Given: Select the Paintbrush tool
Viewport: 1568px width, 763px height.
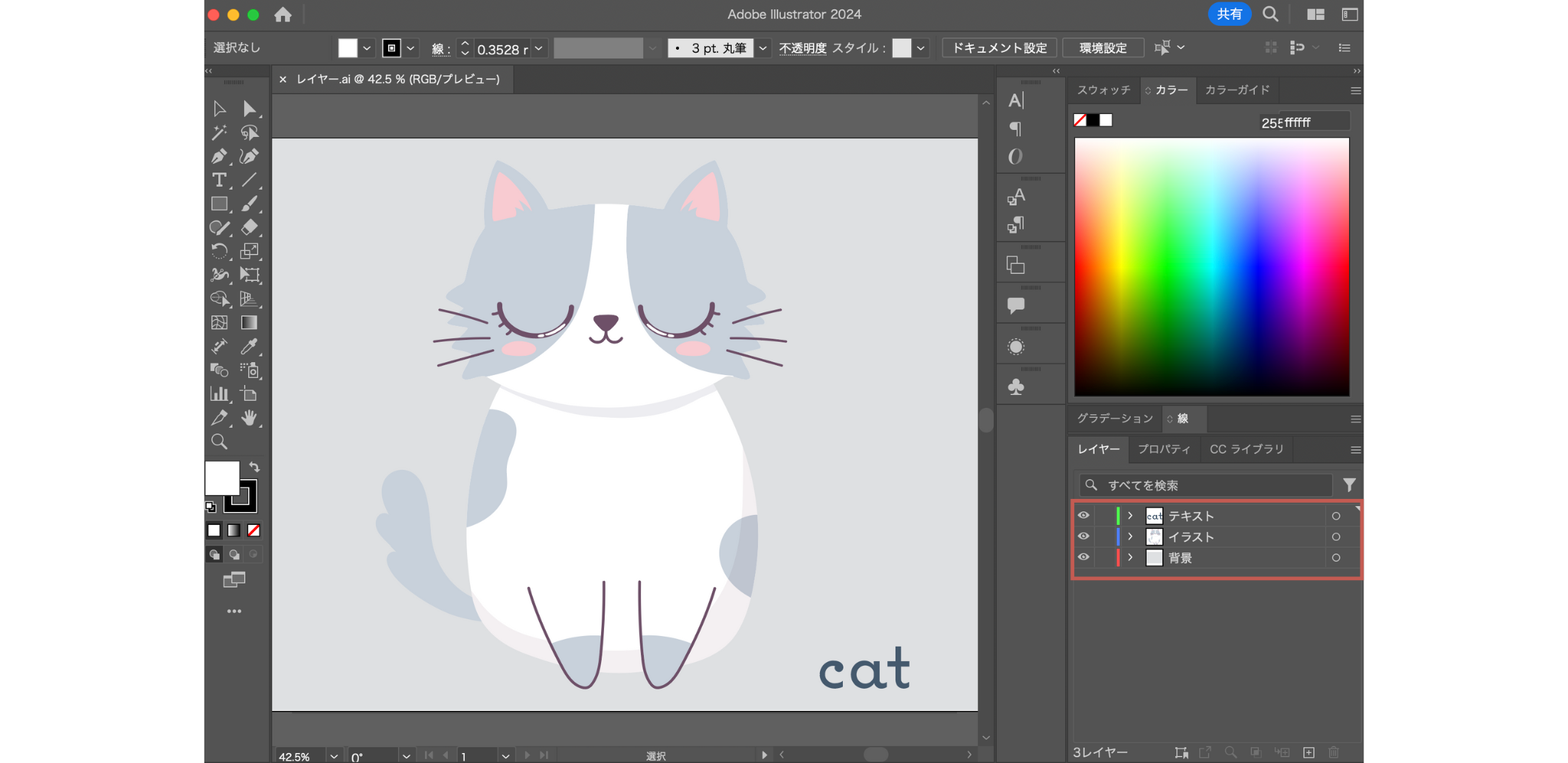Looking at the screenshot, I should pos(250,204).
